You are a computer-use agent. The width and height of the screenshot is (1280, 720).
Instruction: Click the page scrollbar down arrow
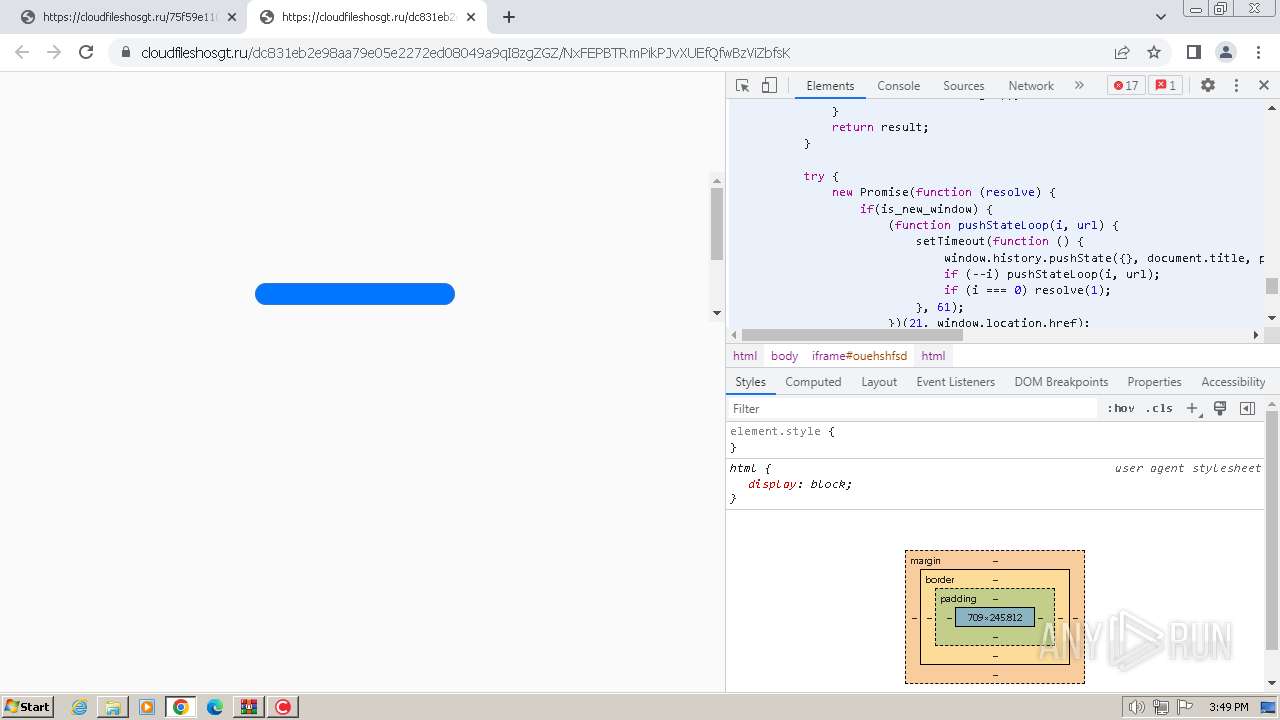tap(716, 313)
